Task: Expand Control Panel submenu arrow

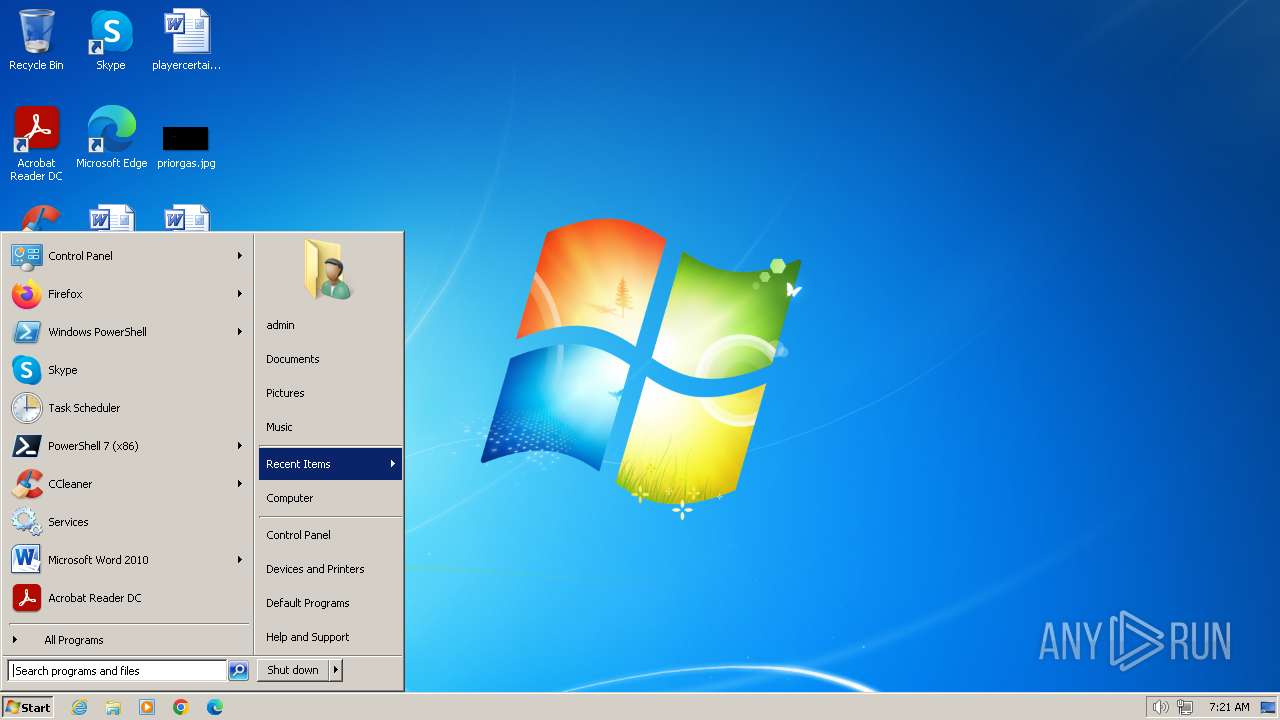Action: [x=240, y=256]
